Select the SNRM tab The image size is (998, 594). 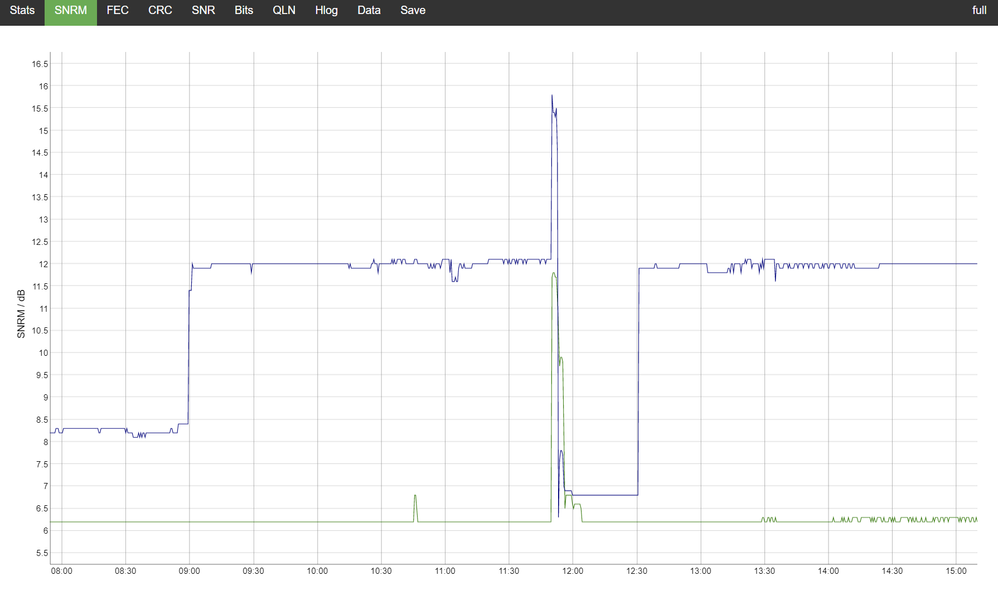[x=70, y=11]
